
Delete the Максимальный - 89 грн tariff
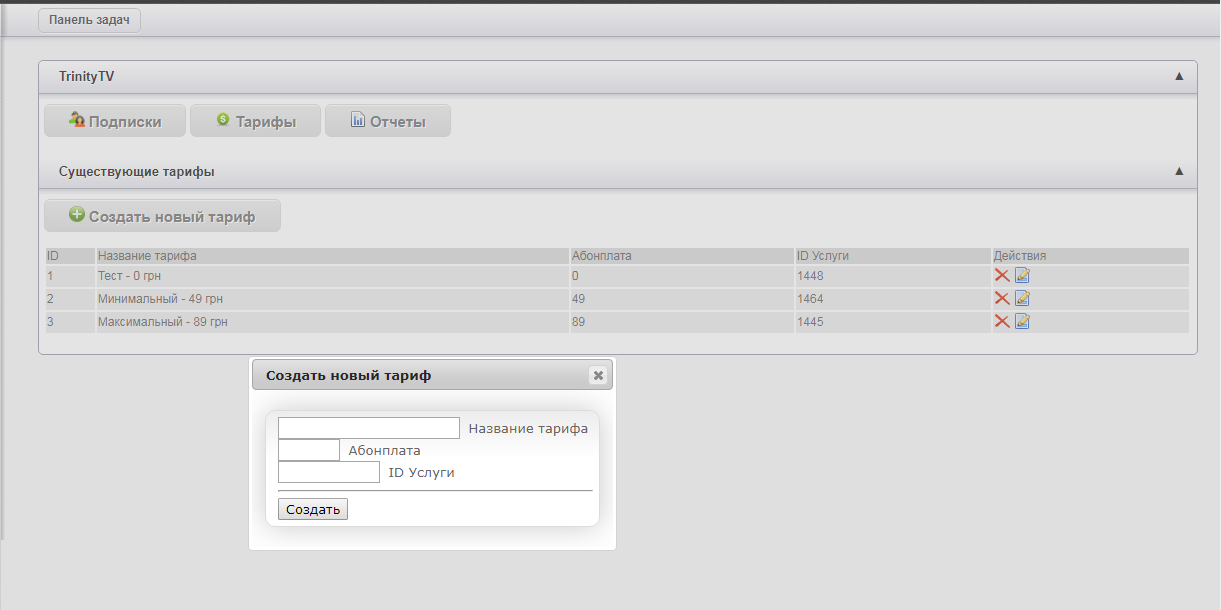click(1001, 321)
